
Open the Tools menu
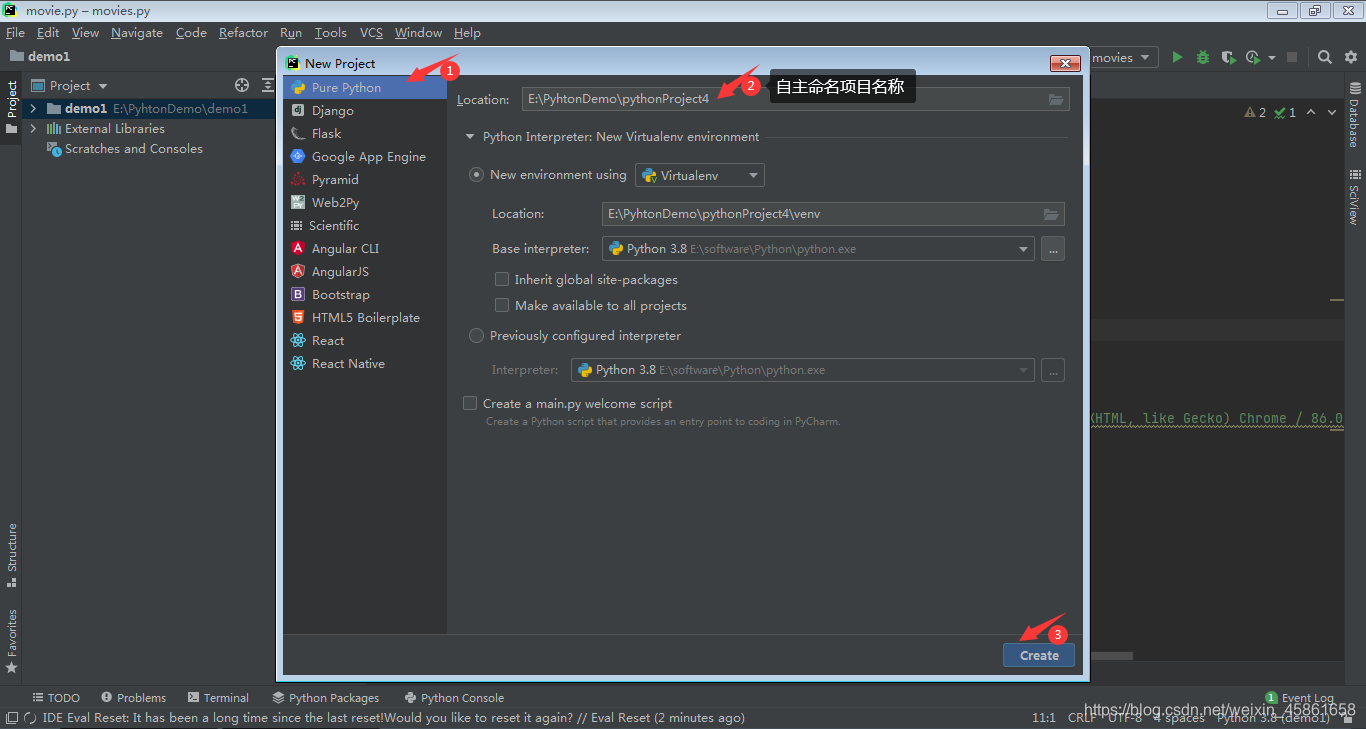(x=331, y=33)
